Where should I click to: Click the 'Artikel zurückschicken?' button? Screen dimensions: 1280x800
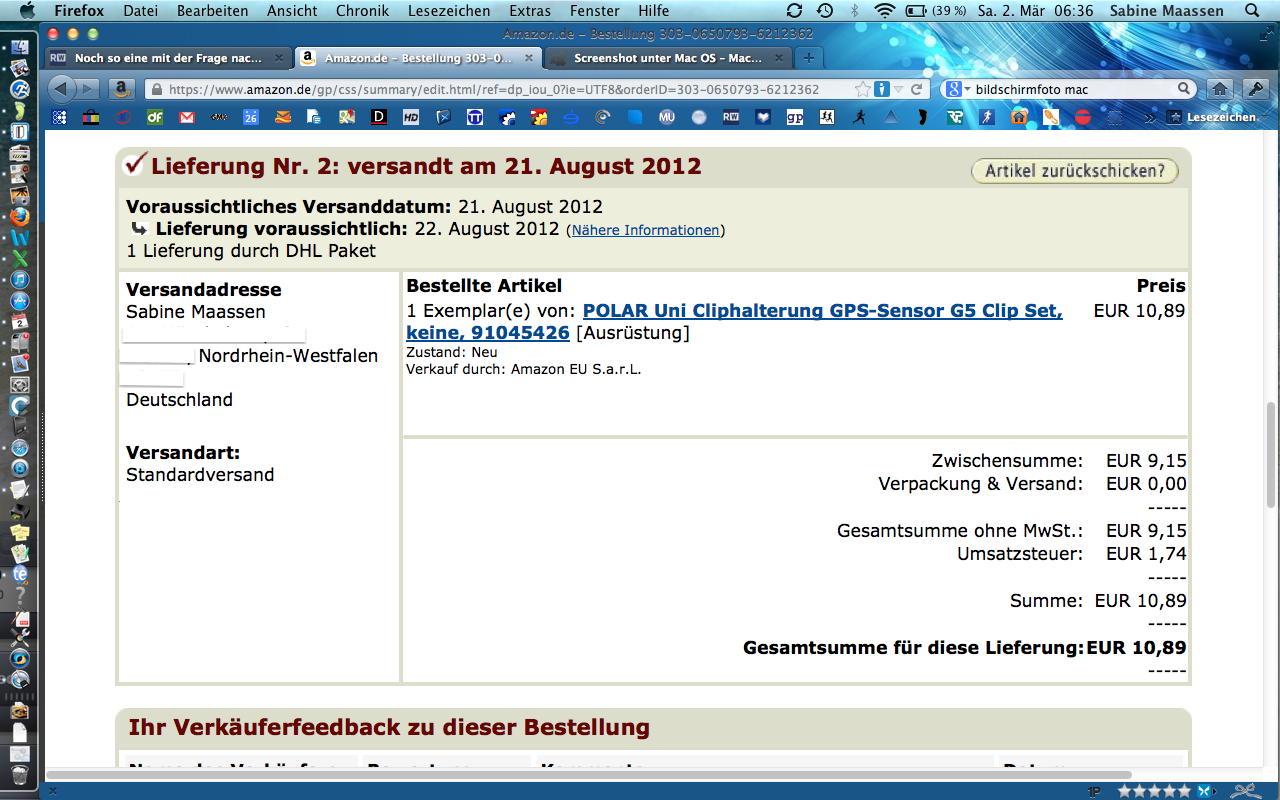click(1074, 171)
